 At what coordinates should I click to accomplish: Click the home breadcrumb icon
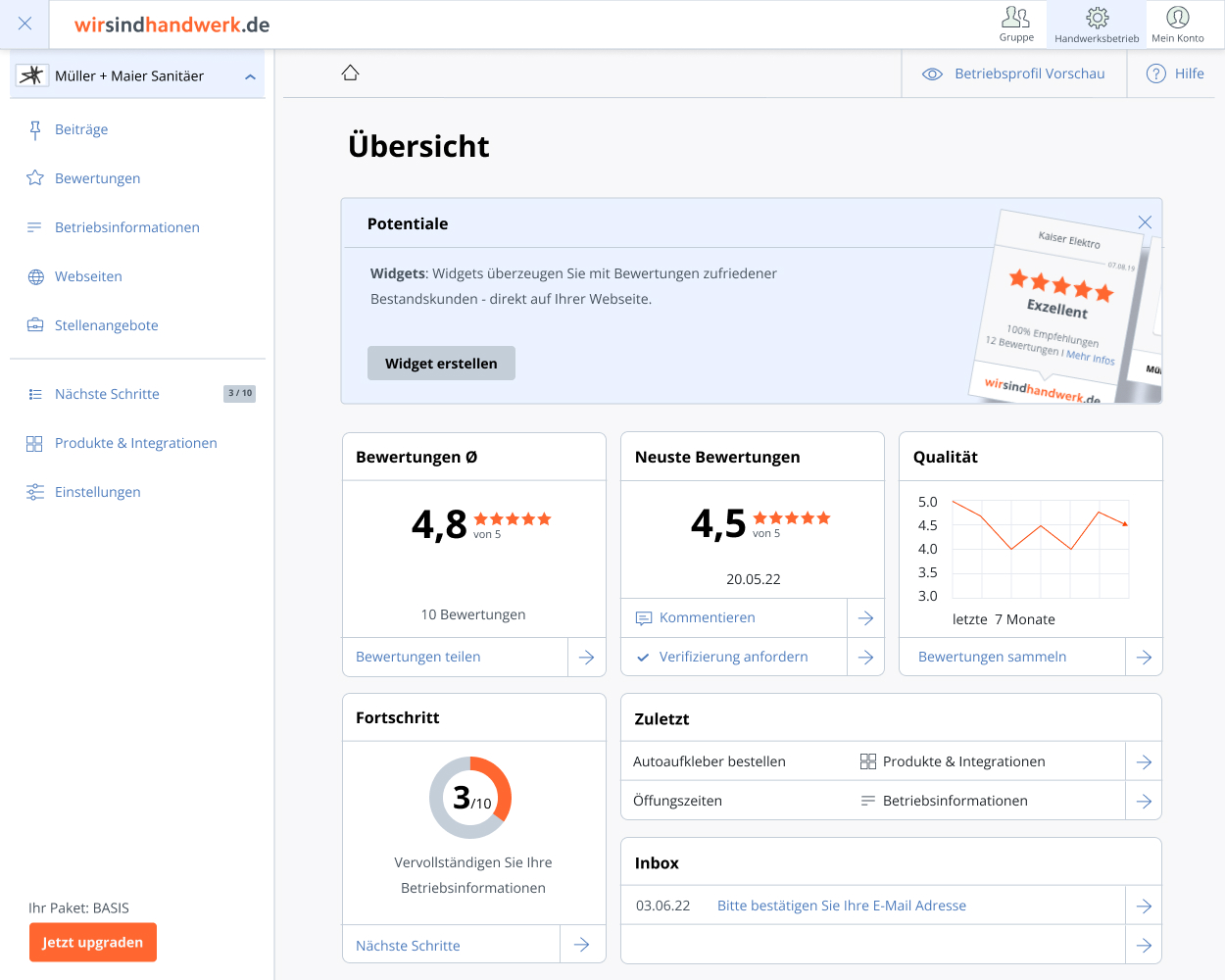351,73
